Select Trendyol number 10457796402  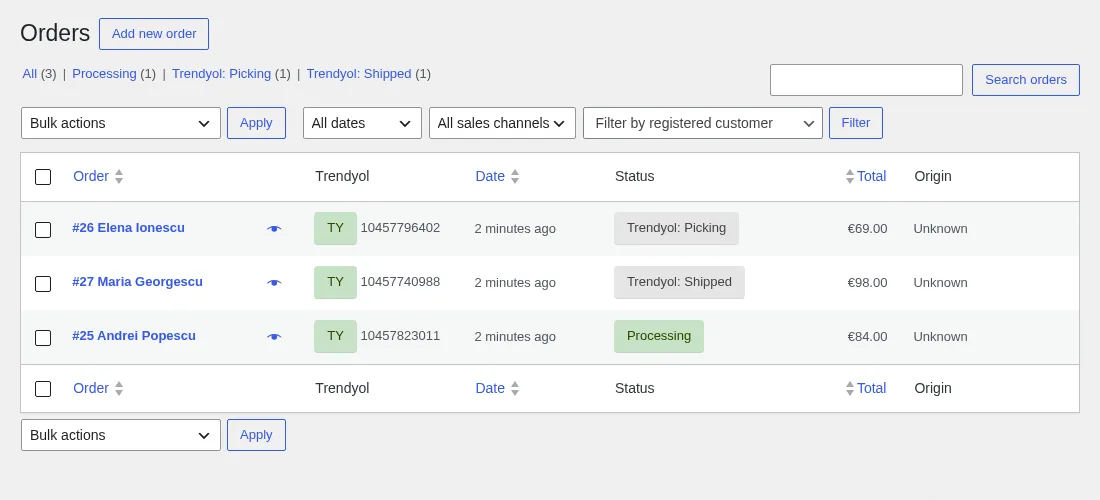(401, 228)
